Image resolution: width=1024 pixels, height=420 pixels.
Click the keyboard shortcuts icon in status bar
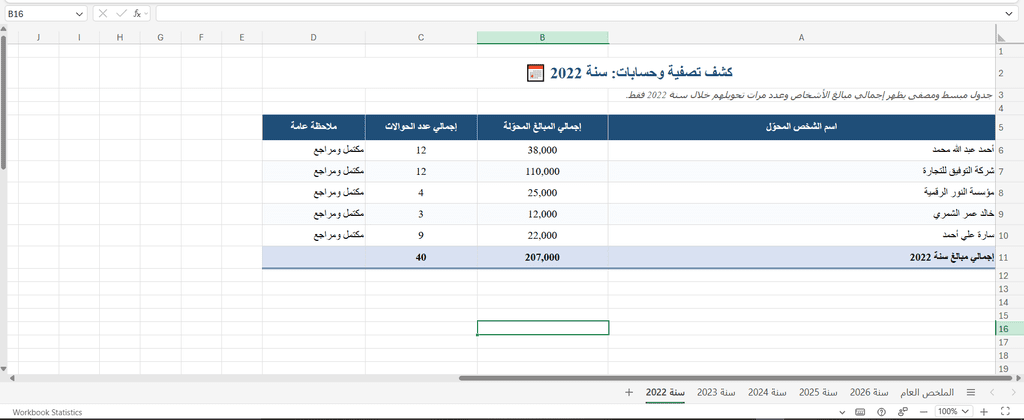(x=860, y=412)
